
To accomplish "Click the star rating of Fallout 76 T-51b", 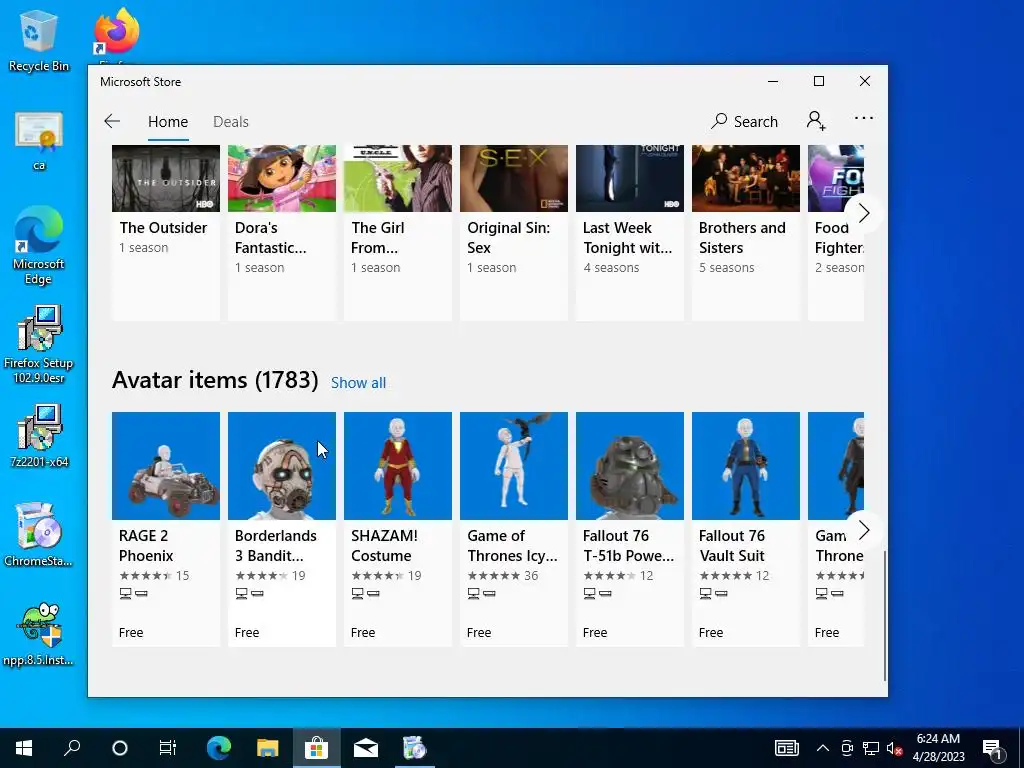I will (x=609, y=575).
